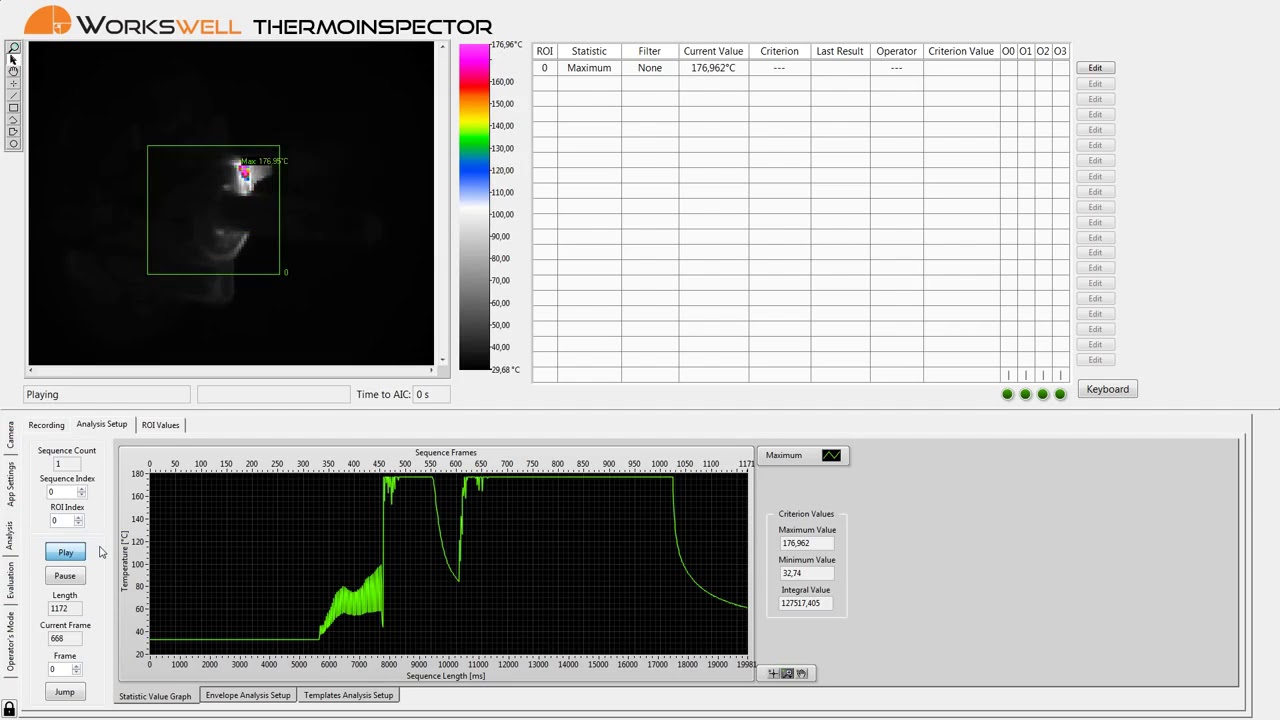Open the ROI Values tab
The height and width of the screenshot is (720, 1280).
coord(160,425)
